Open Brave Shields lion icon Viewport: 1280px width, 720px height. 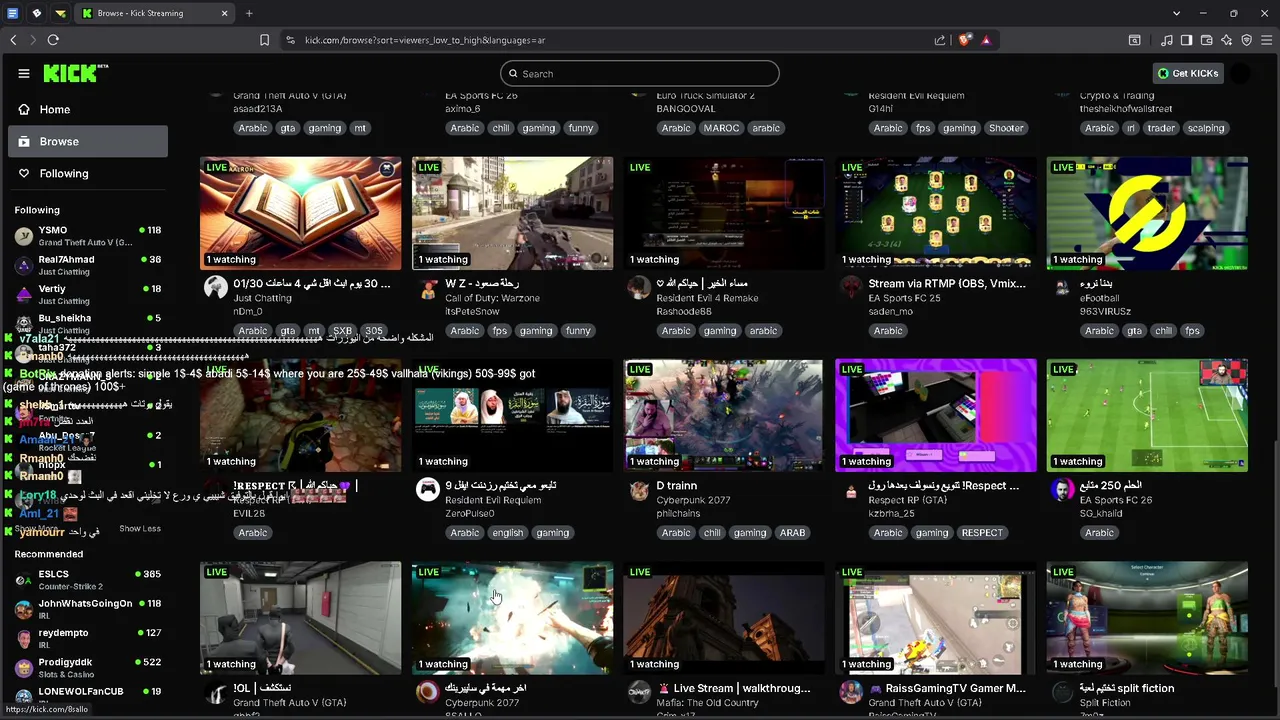(x=965, y=40)
